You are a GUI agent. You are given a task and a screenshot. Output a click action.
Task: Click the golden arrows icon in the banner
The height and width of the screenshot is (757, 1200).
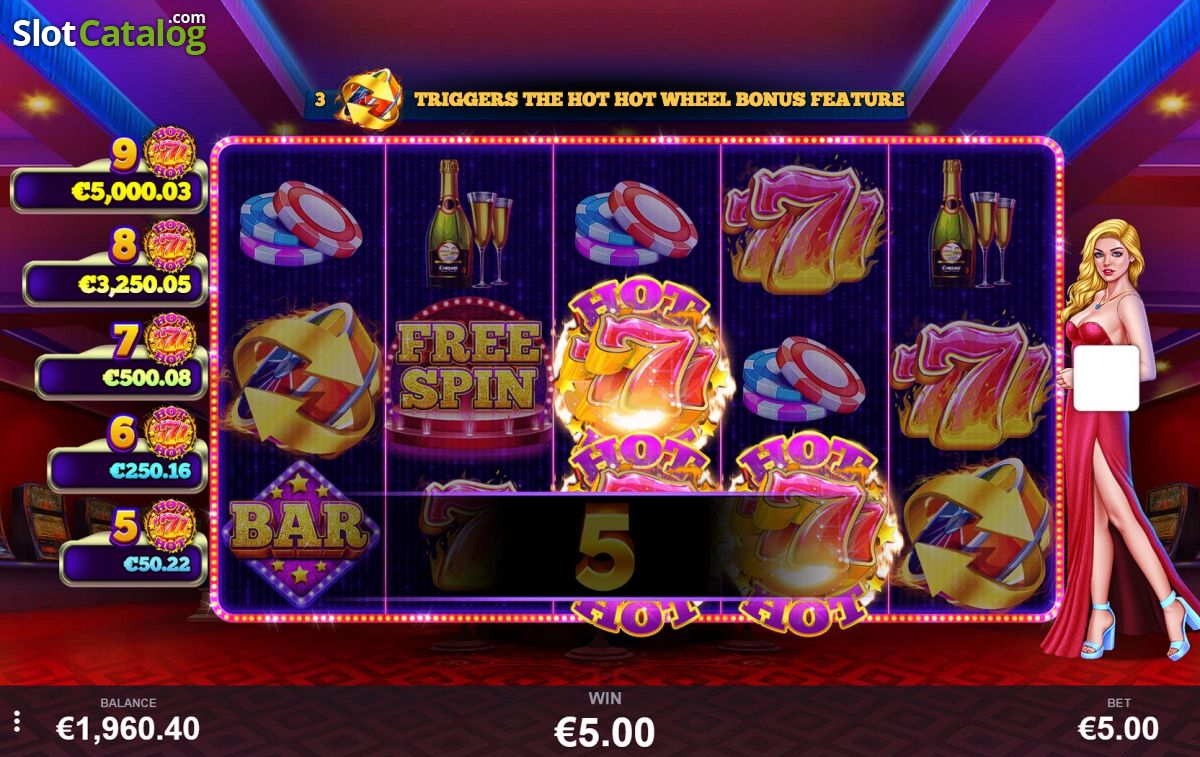pos(370,98)
